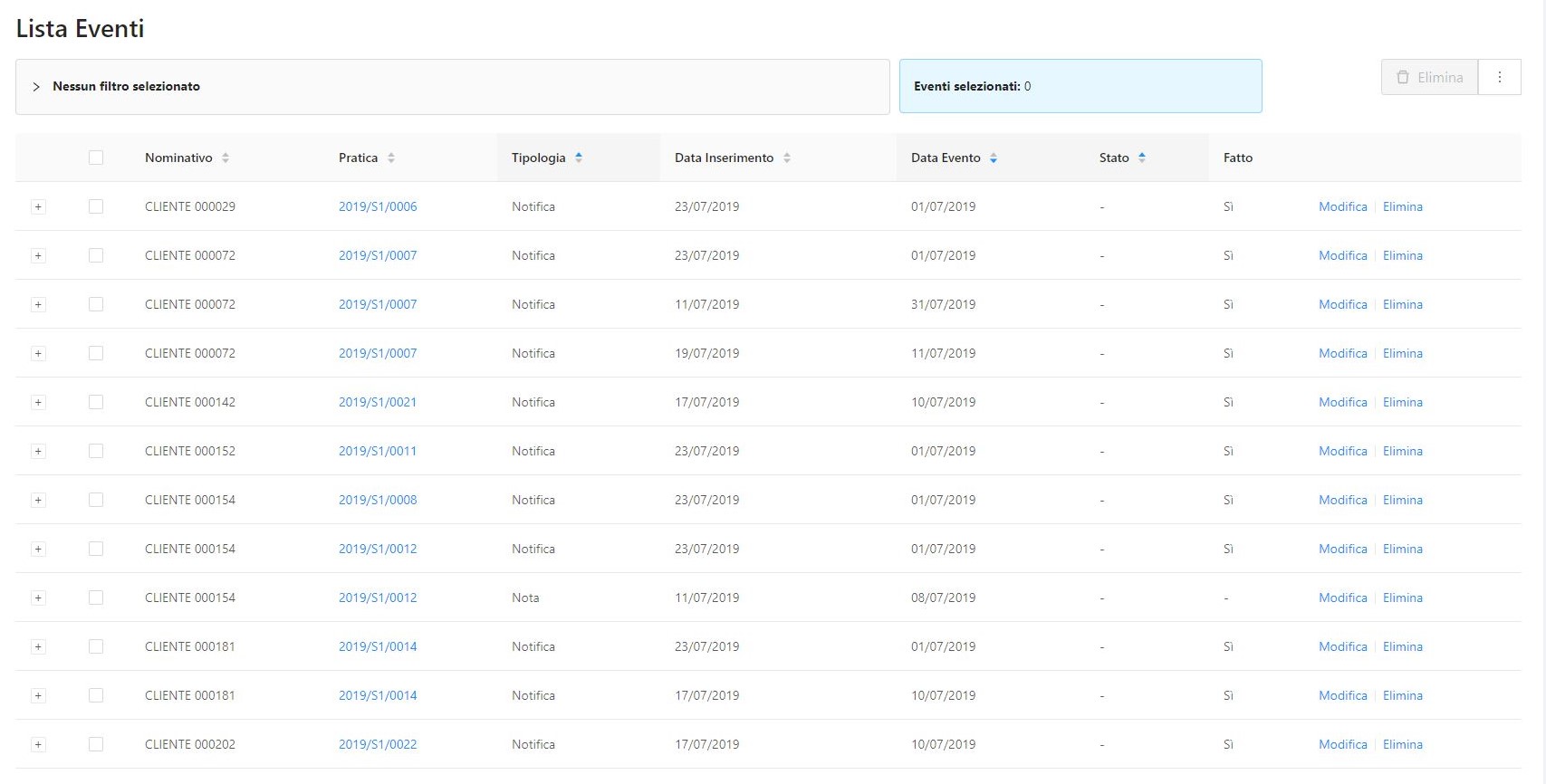Screen dimensions: 1546x784
Task: Expand the CLIENTE 000152 row details
Action: click(38, 451)
